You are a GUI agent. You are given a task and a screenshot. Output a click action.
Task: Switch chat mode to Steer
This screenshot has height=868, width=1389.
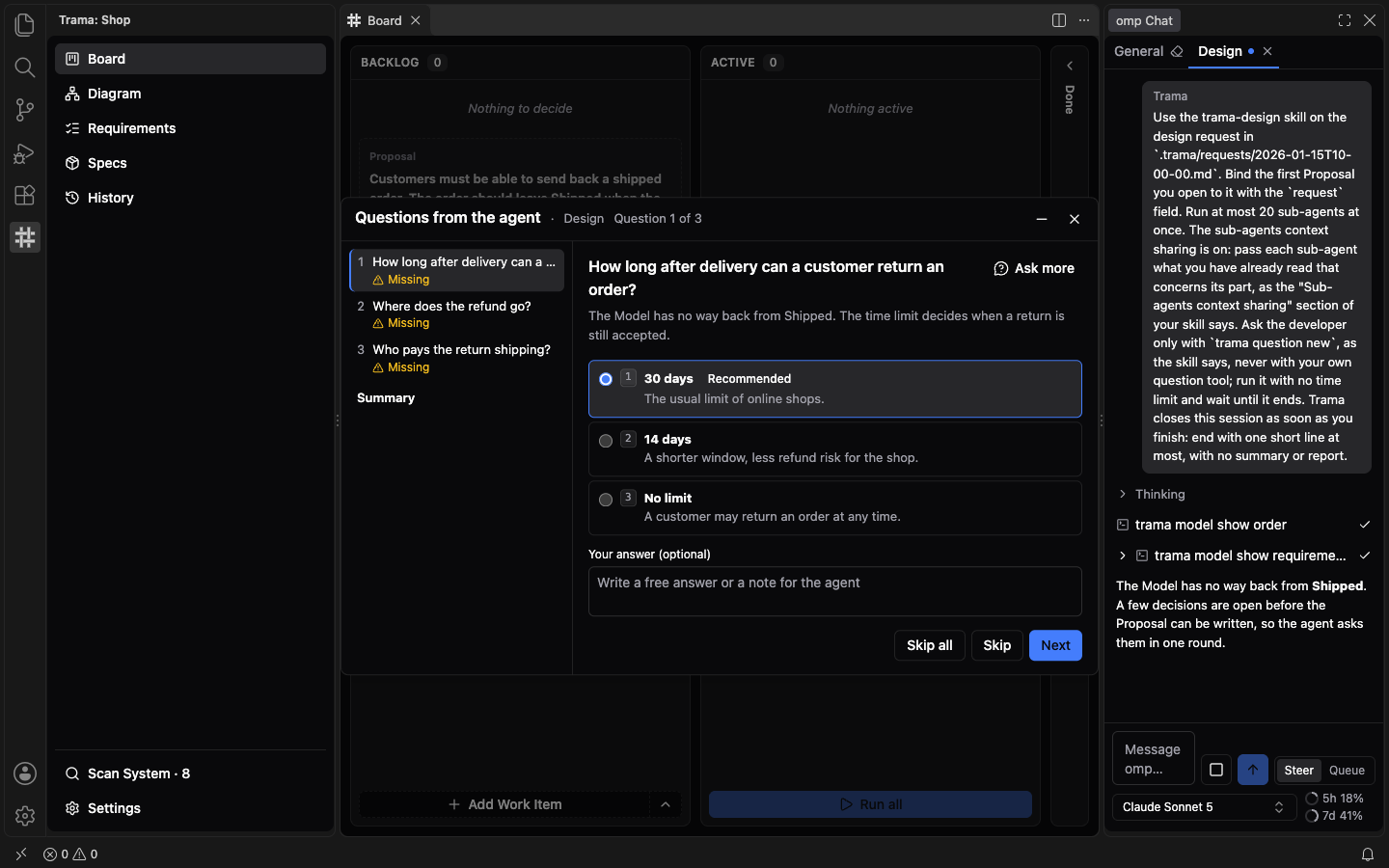click(1298, 771)
